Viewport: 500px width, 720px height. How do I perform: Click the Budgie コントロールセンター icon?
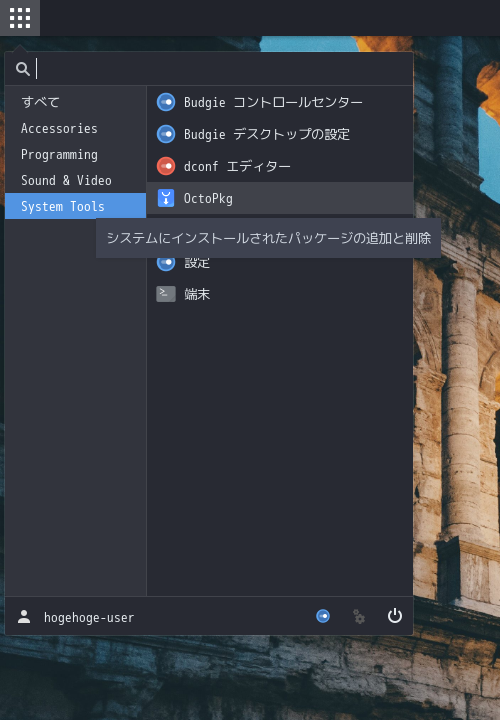(166, 102)
